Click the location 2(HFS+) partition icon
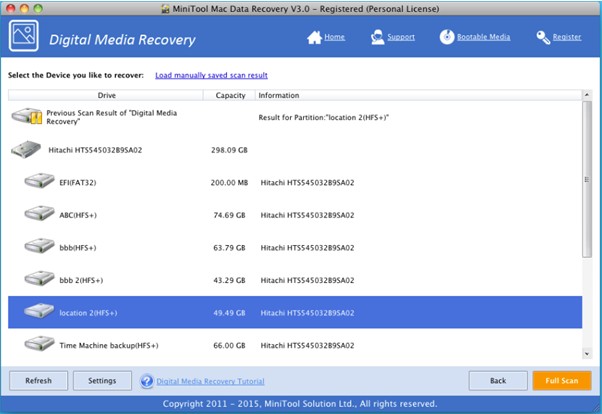602x414 pixels. [40, 311]
